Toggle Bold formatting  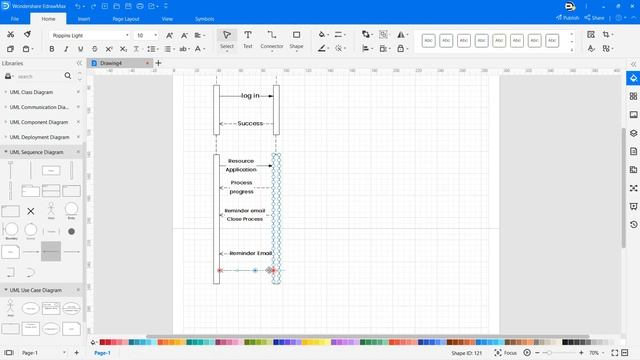point(52,49)
